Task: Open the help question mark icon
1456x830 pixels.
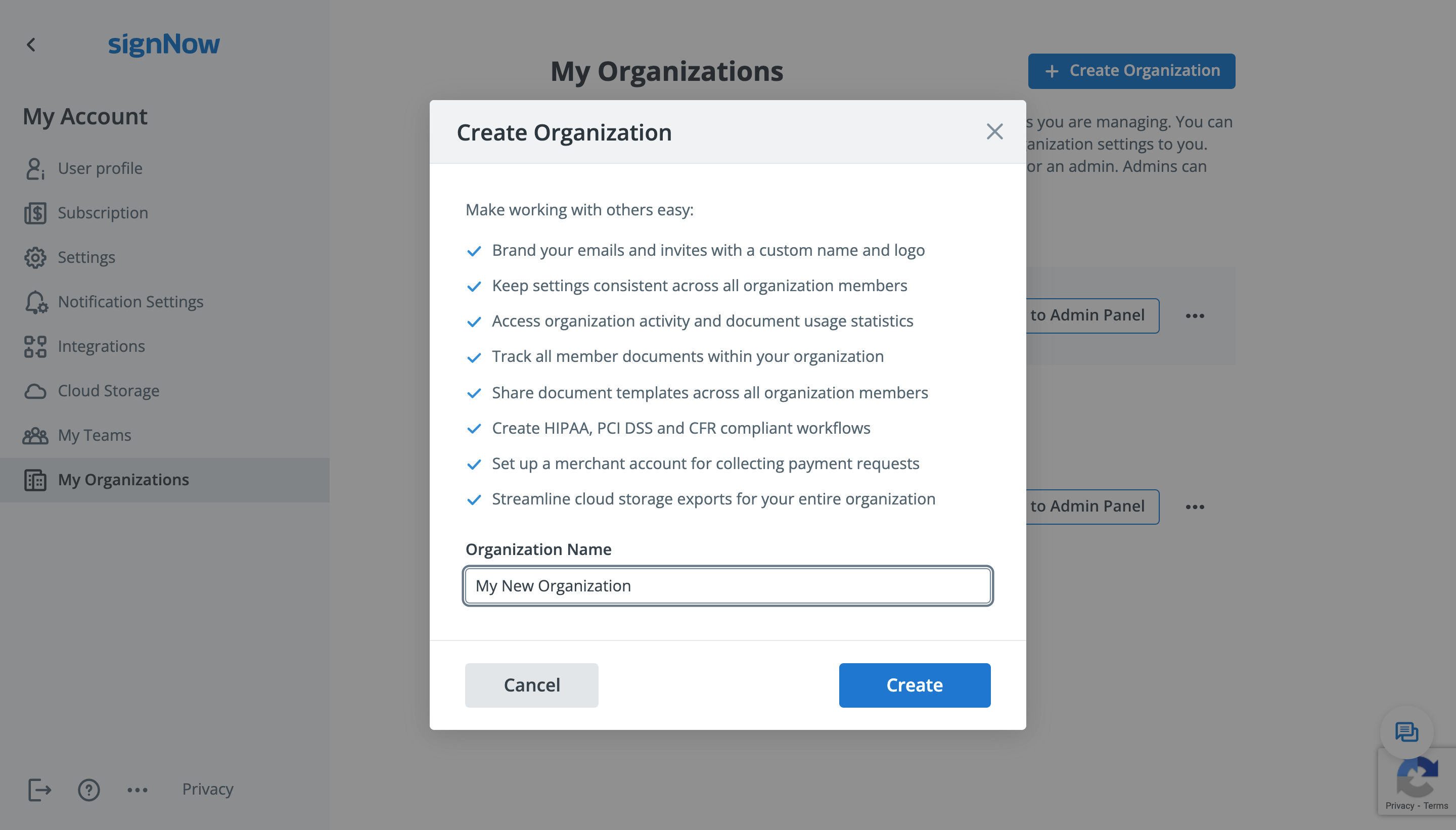Action: [x=88, y=790]
